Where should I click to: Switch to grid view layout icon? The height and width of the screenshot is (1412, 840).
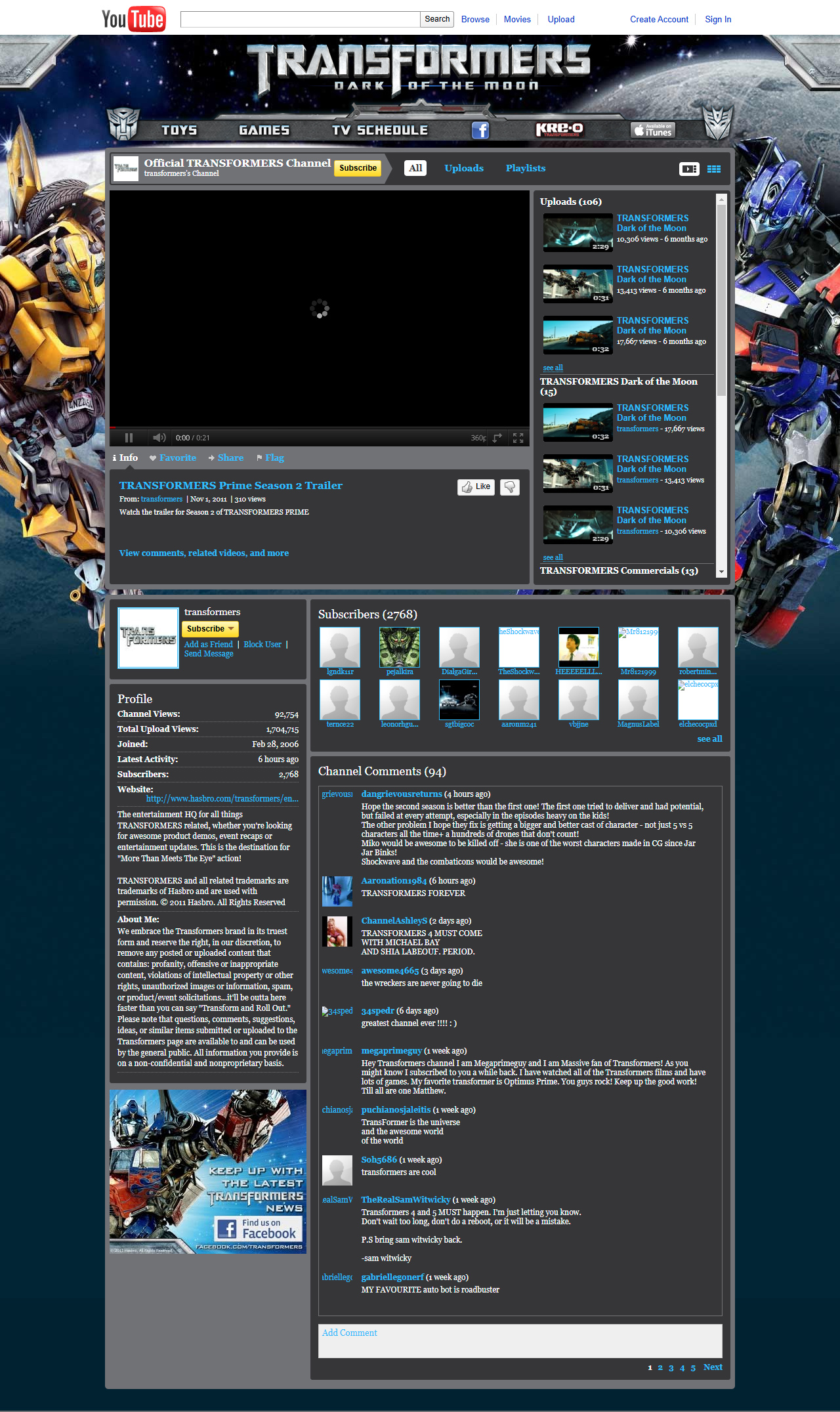coord(714,169)
